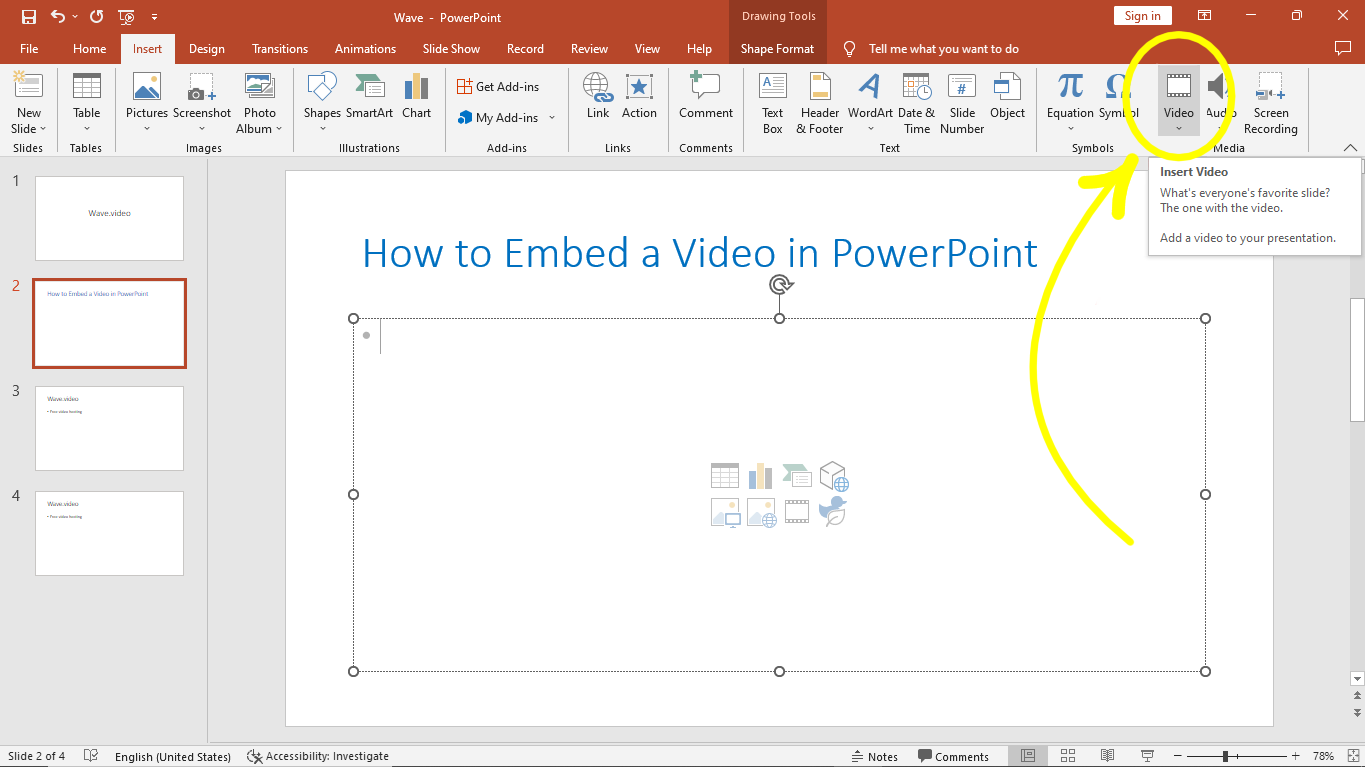Switch to the Animations ribbon tab
1365x767 pixels.
click(364, 48)
